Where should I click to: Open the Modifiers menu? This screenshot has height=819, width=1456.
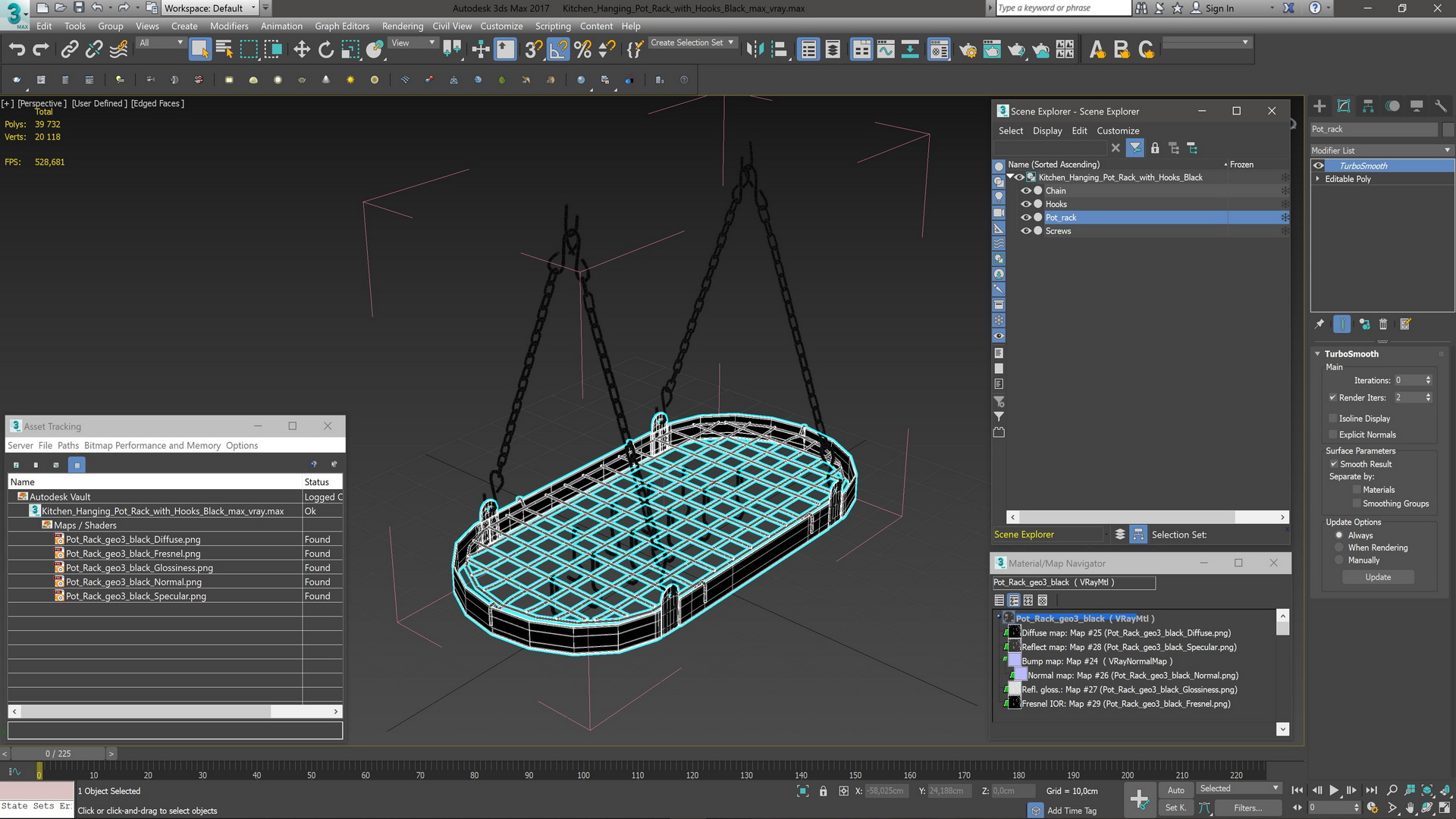click(229, 26)
